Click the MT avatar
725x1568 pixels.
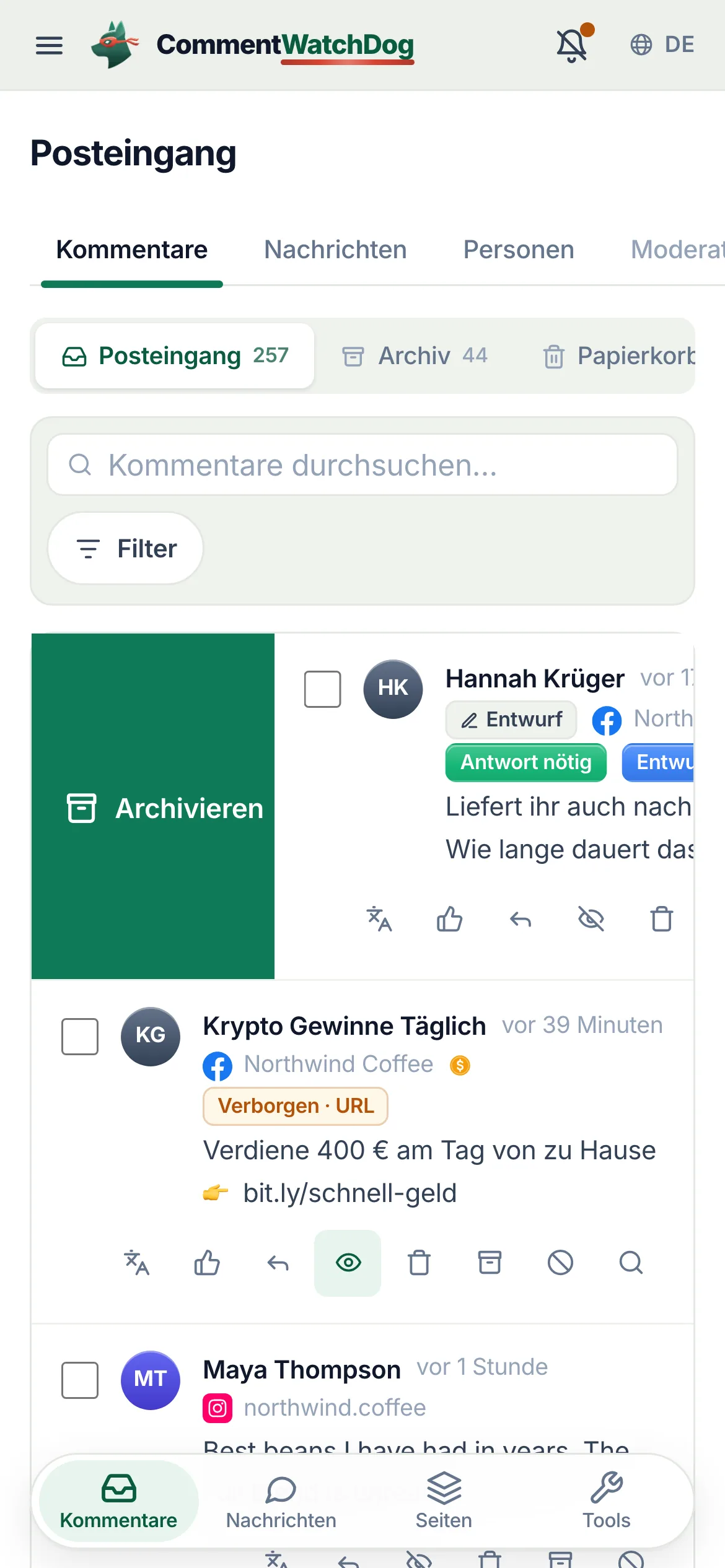point(151,1380)
